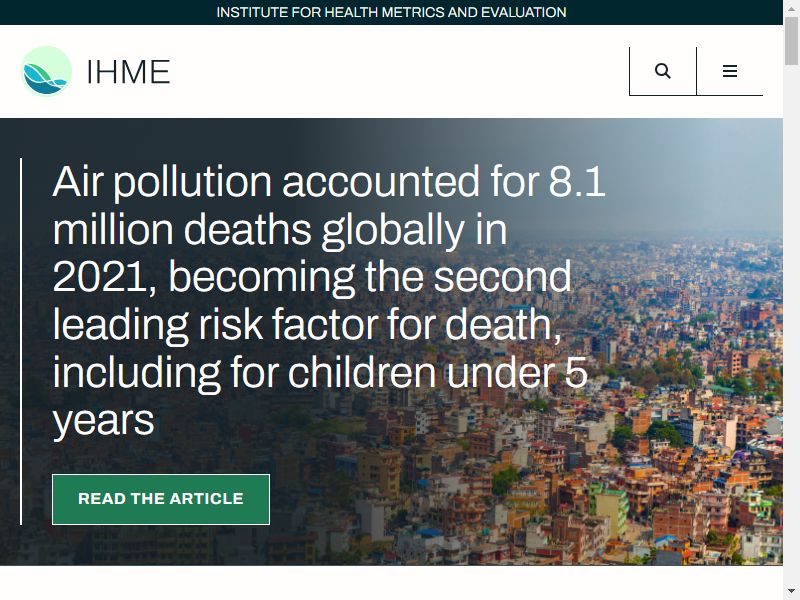Click the Institute for Health Metrics and Evaluation banner
The image size is (800, 600).
[391, 12]
